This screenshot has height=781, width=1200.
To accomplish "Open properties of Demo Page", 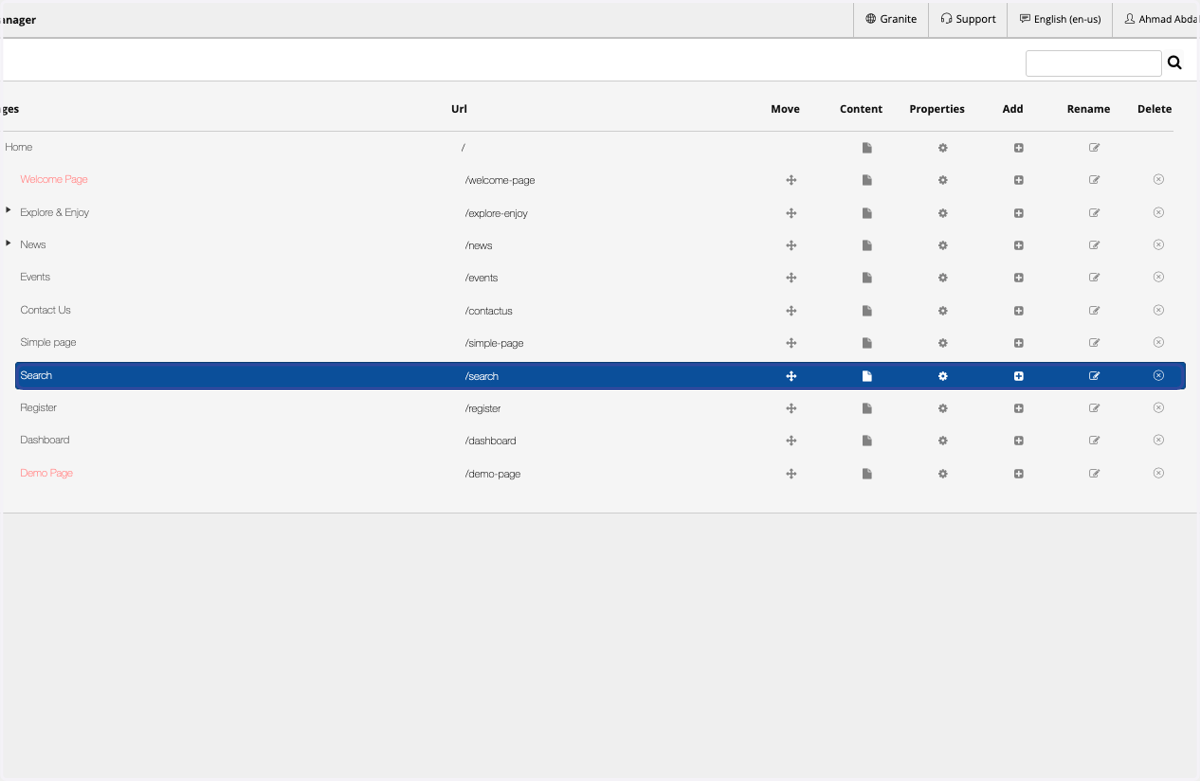I will click(942, 473).
